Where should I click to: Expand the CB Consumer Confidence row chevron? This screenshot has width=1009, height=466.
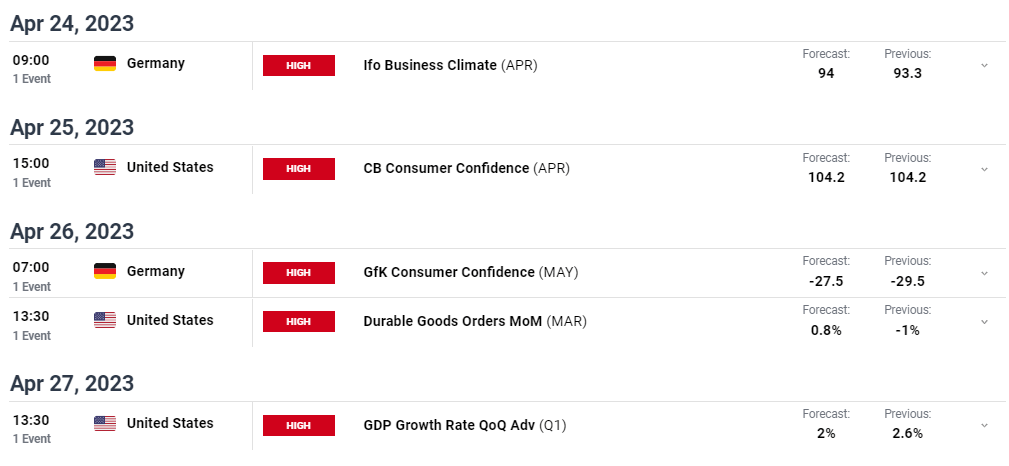[x=984, y=169]
